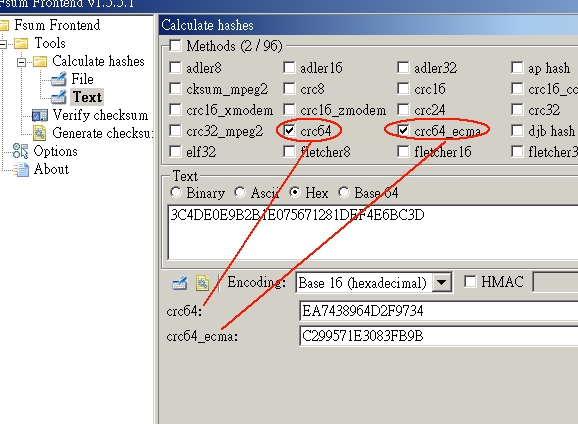
Task: Select the Base 64 radio button
Action: [x=344, y=192]
